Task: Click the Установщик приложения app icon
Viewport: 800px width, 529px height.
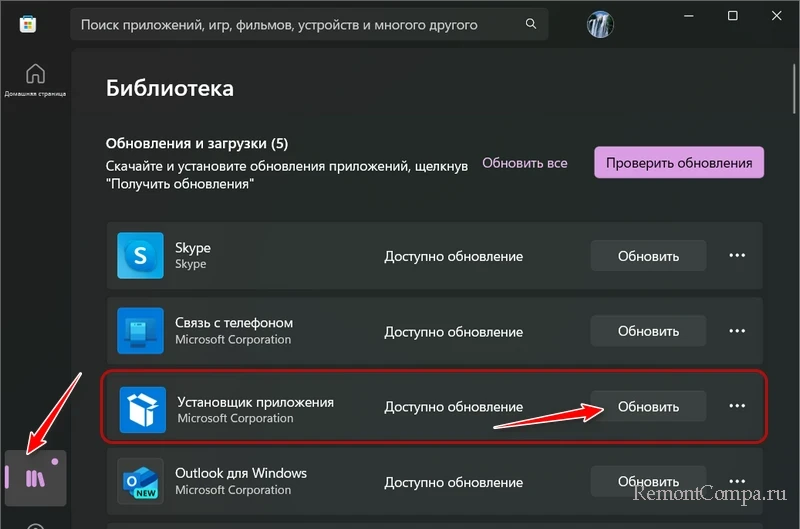Action: coord(142,410)
